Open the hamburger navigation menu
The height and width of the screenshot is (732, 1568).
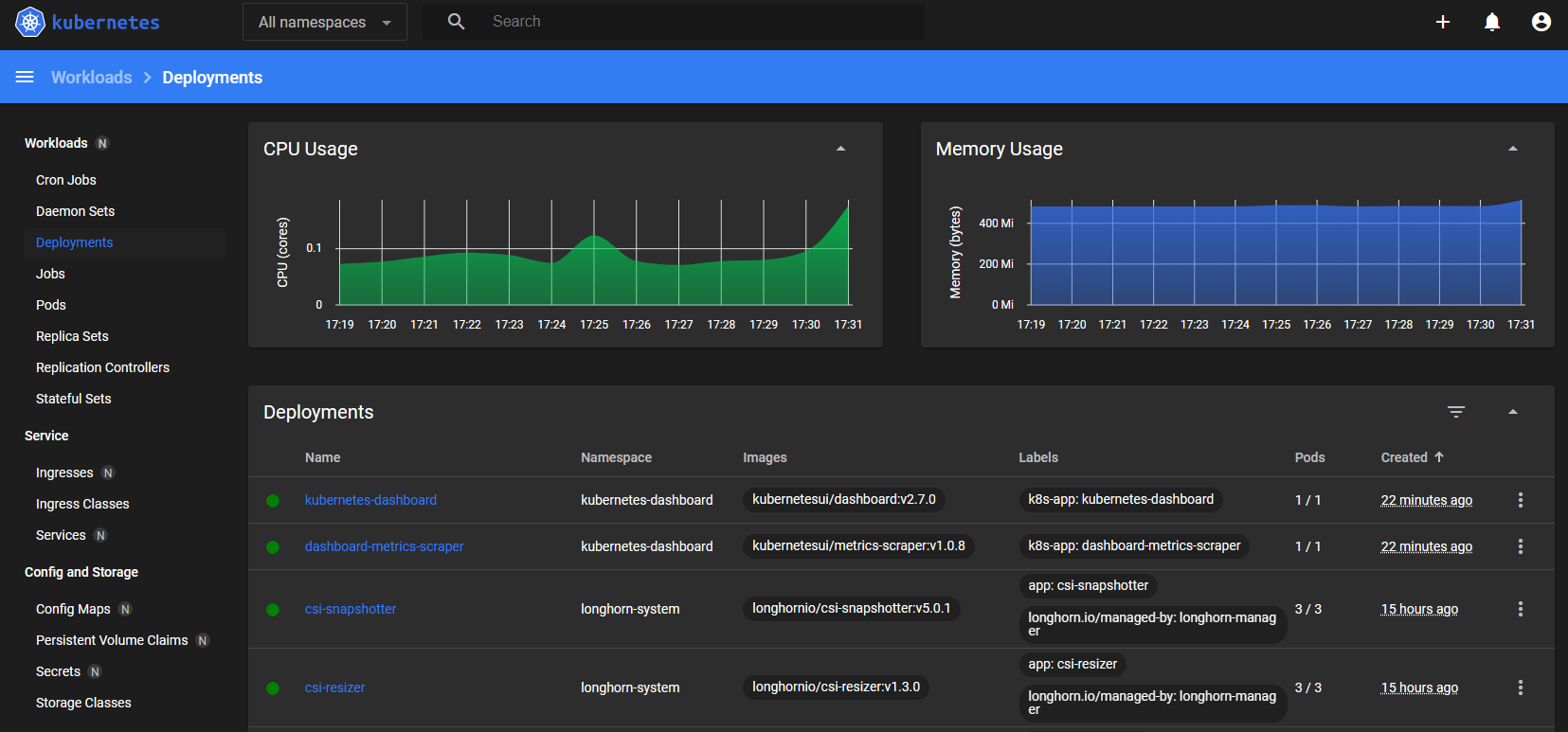click(x=25, y=77)
